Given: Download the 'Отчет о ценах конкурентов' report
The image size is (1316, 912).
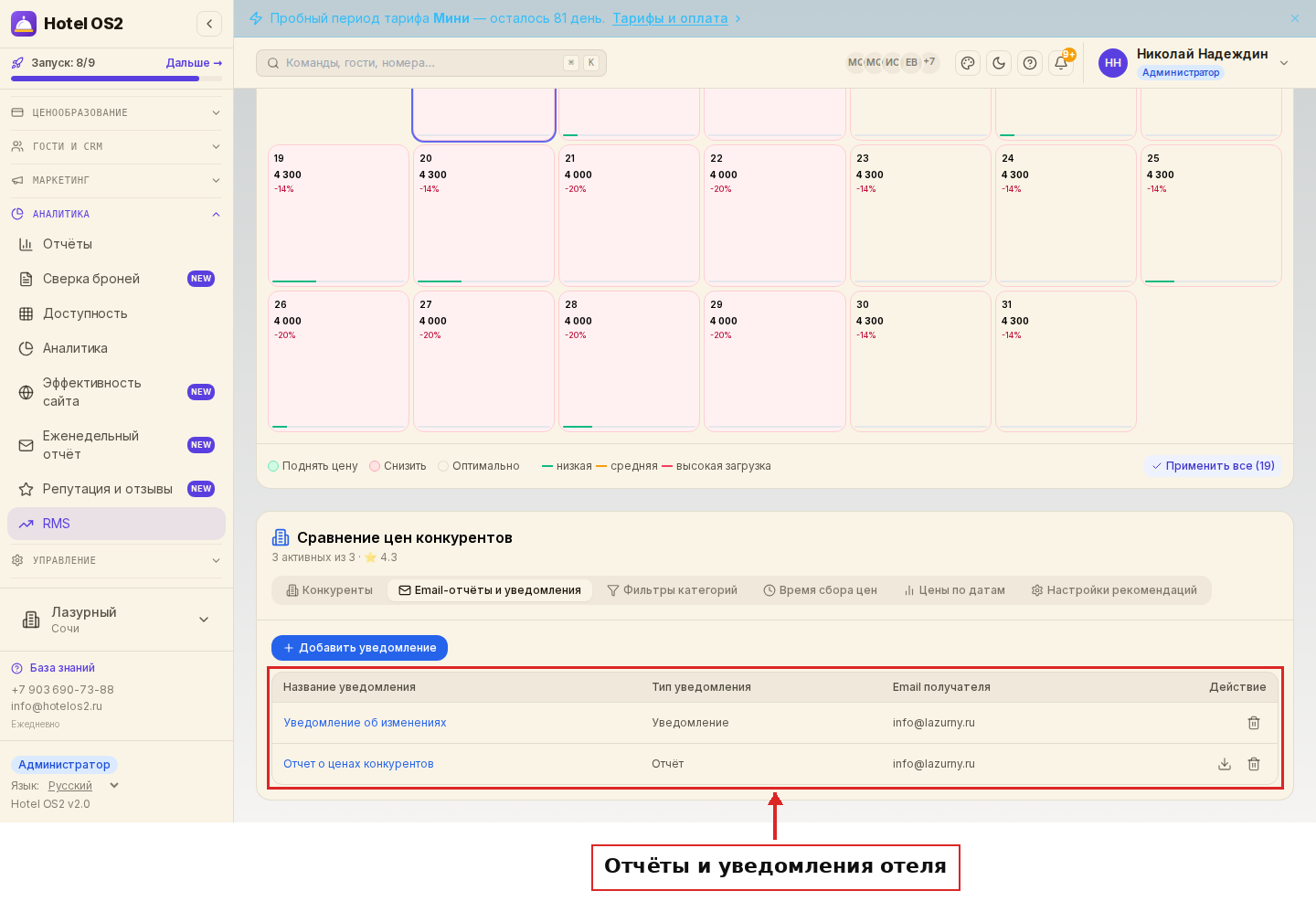Looking at the screenshot, I should click(1225, 764).
